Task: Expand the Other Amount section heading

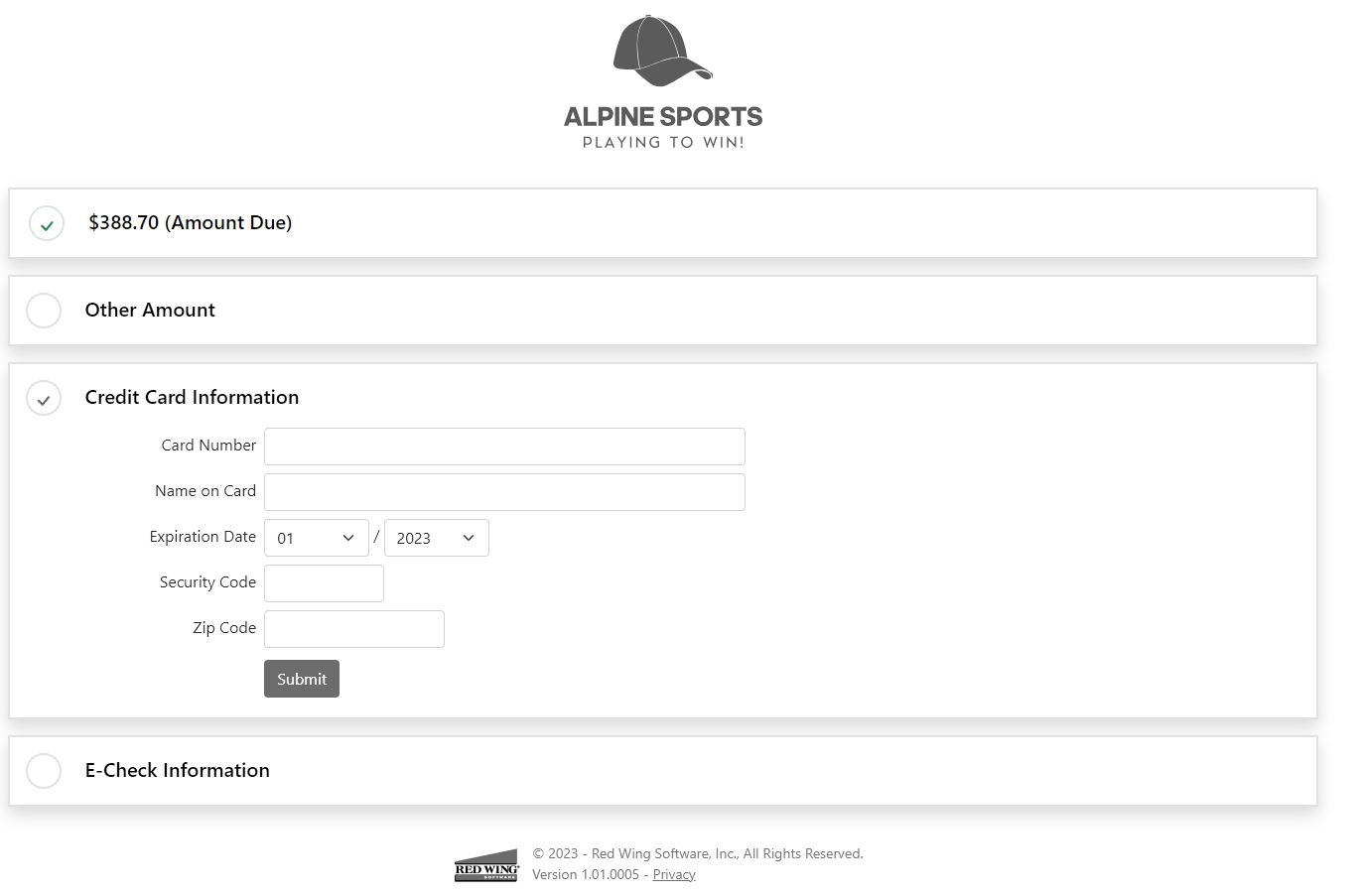Action: [x=150, y=311]
